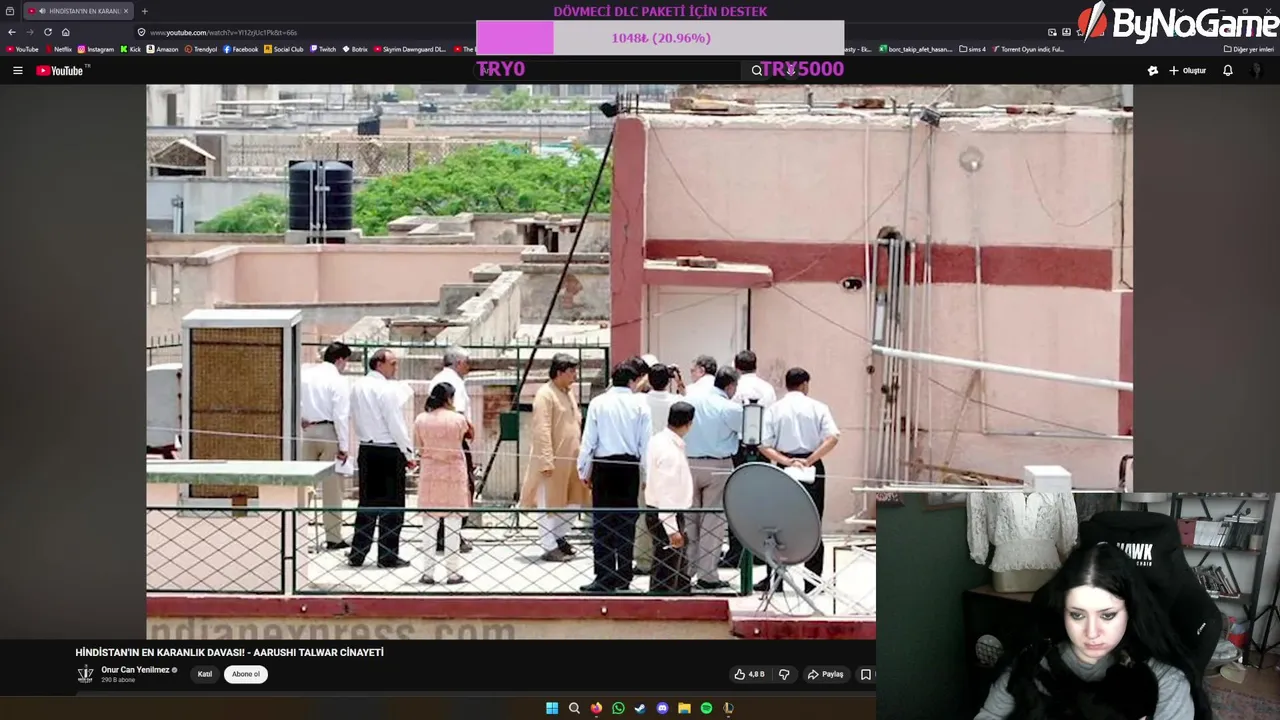Screen dimensions: 1280x720
Task: Open Discord from the taskbar
Action: coord(662,708)
